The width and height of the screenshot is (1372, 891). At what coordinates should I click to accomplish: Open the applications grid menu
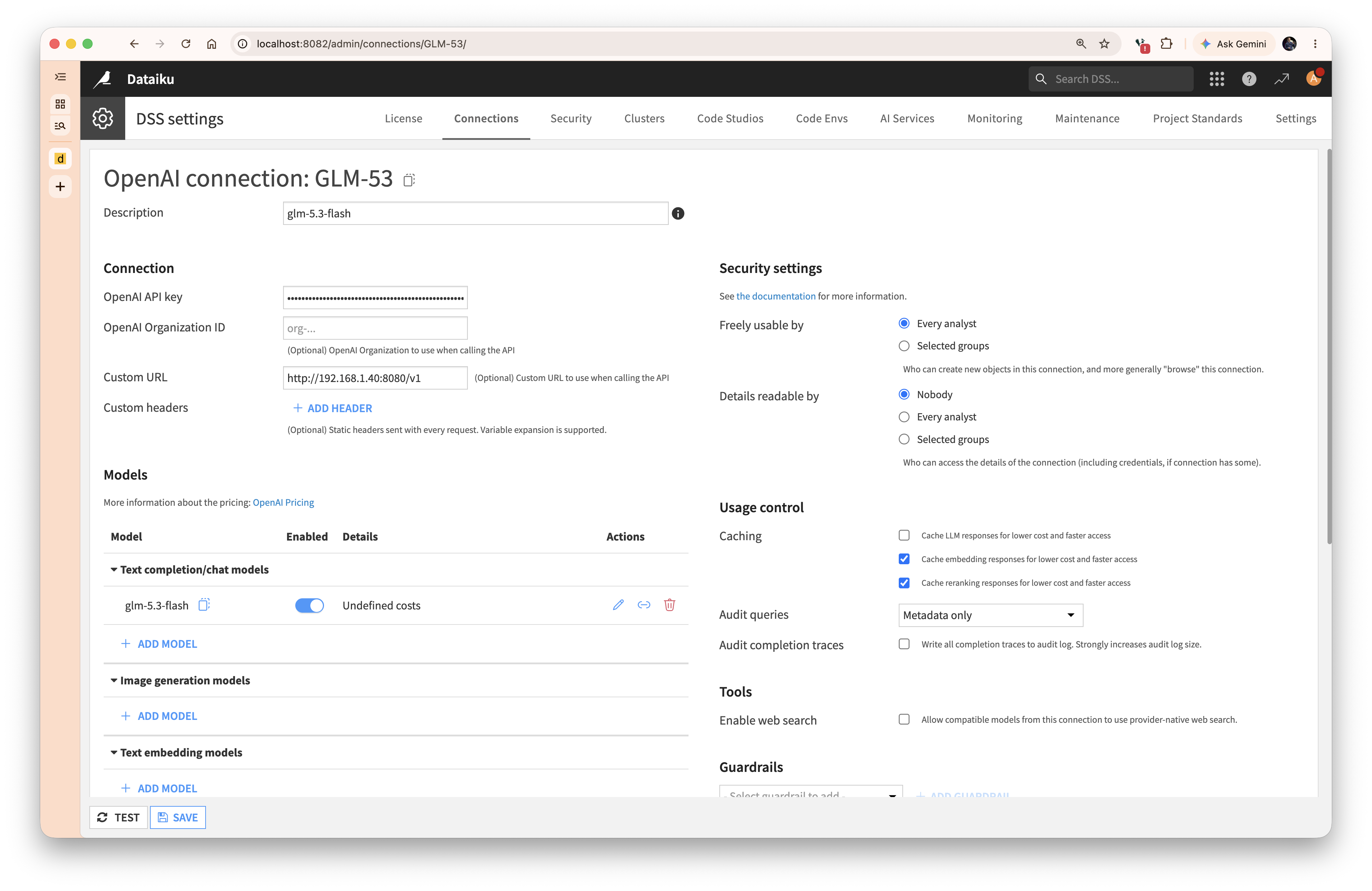(x=1216, y=79)
